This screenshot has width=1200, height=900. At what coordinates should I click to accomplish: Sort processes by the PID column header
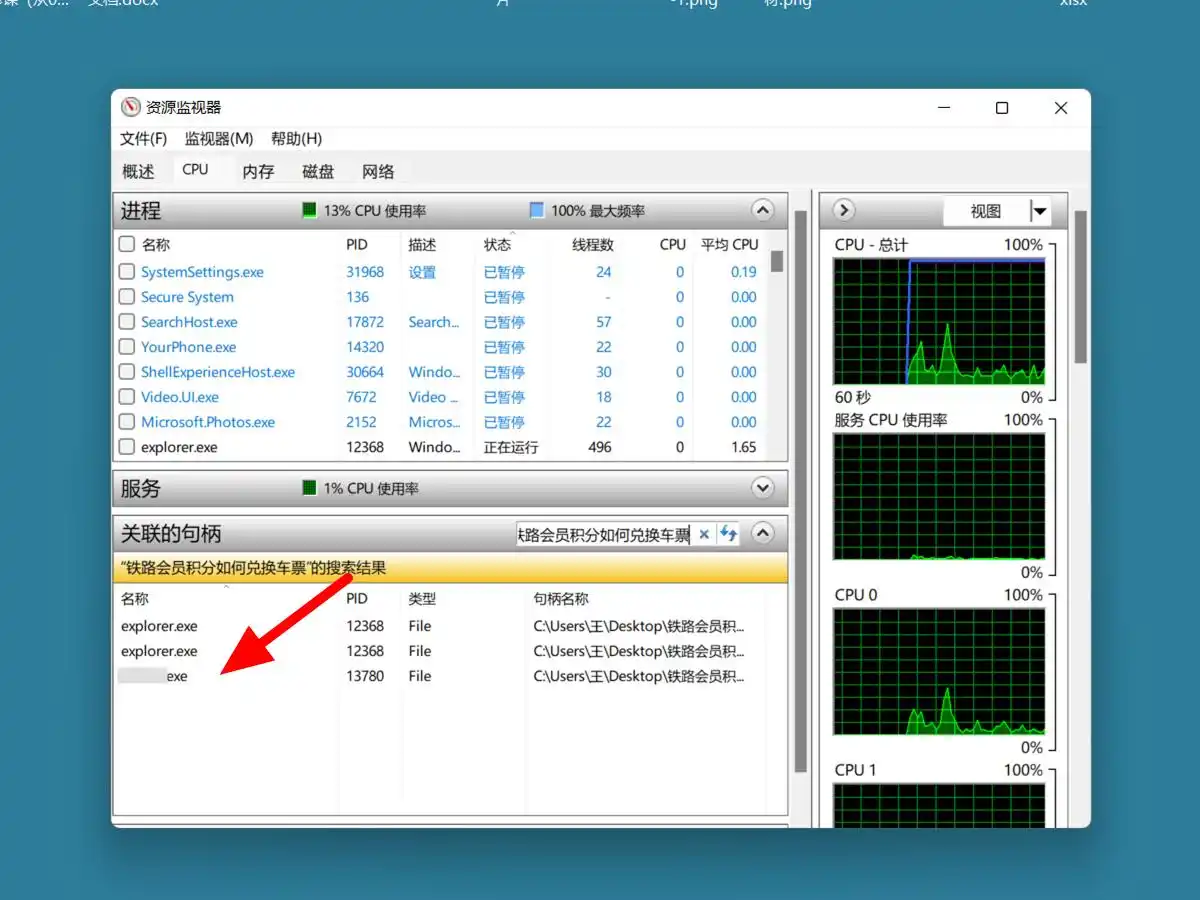[x=357, y=244]
